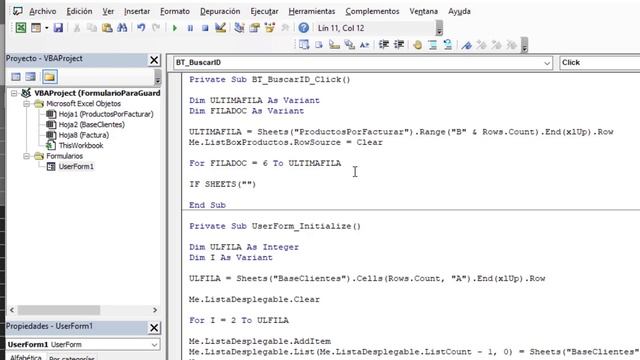Run the macro with green play icon
The width and height of the screenshot is (640, 360).
coord(175,28)
